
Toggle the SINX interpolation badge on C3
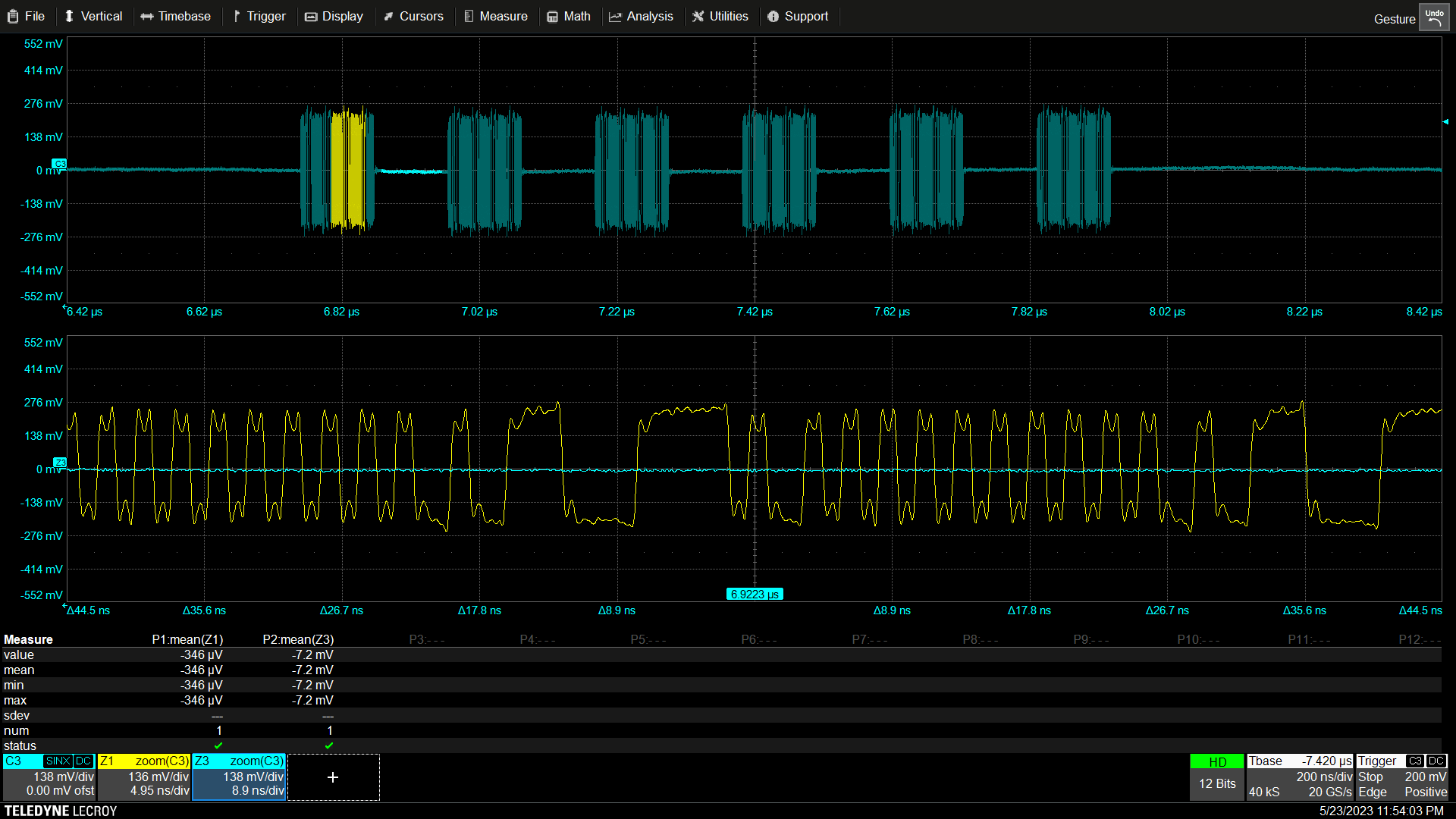click(58, 761)
